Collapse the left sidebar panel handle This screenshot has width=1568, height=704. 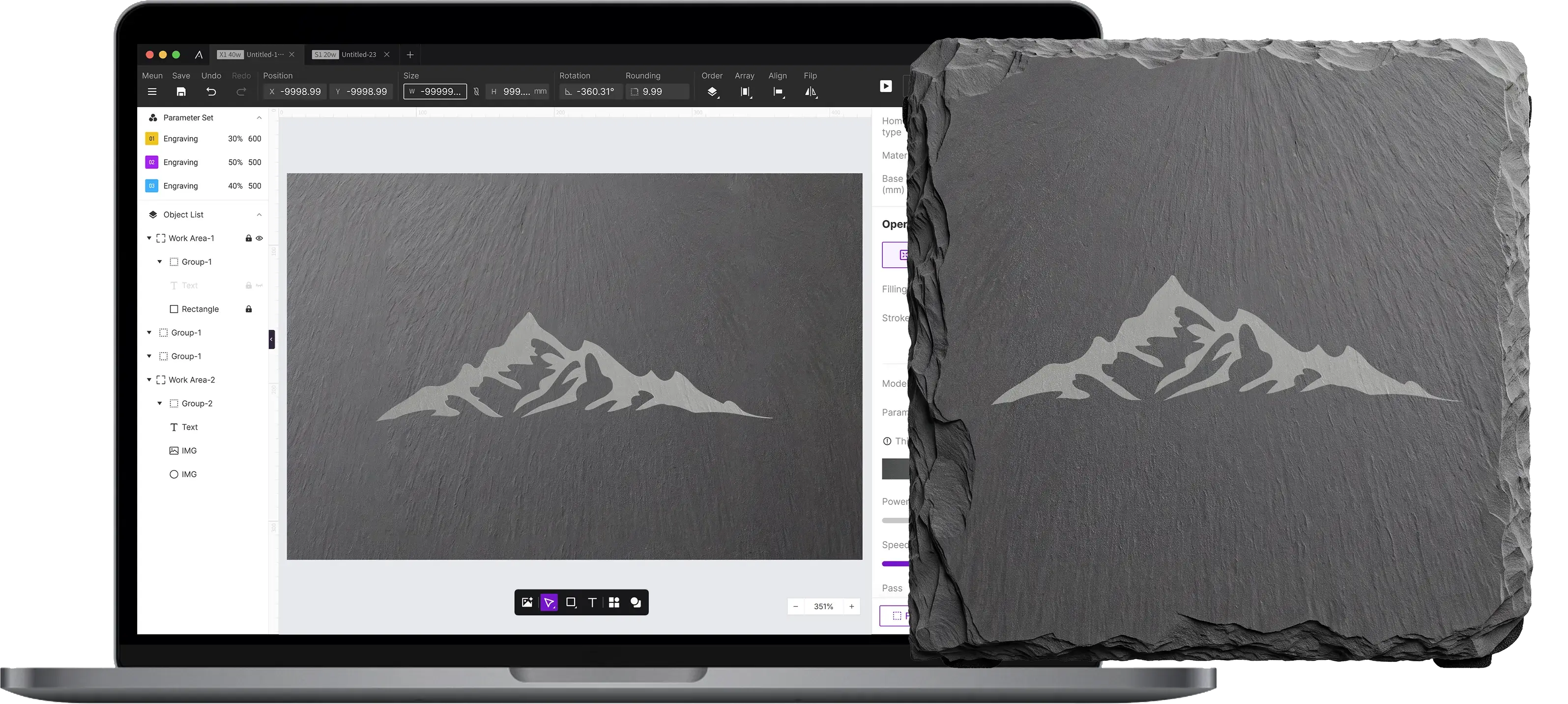(271, 339)
